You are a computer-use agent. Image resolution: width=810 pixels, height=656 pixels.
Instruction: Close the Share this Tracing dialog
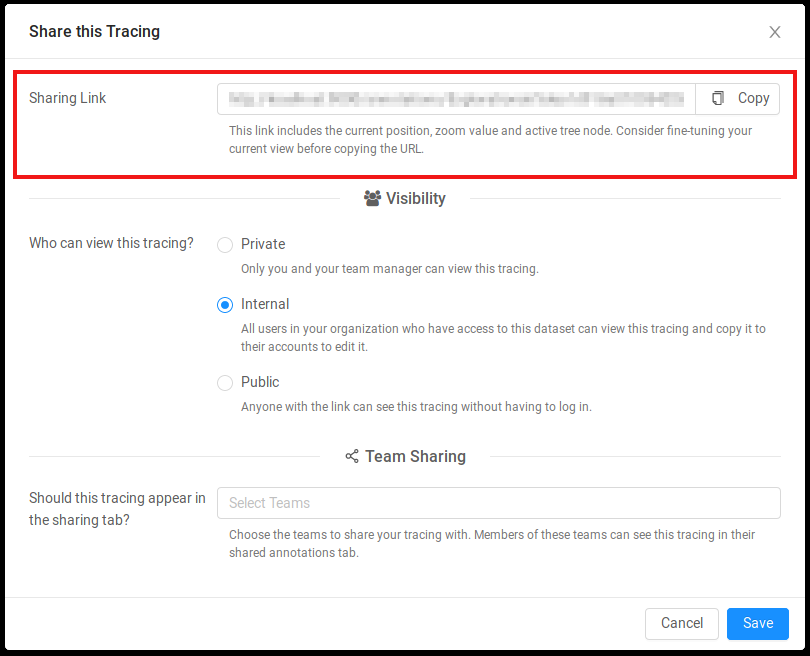(774, 32)
